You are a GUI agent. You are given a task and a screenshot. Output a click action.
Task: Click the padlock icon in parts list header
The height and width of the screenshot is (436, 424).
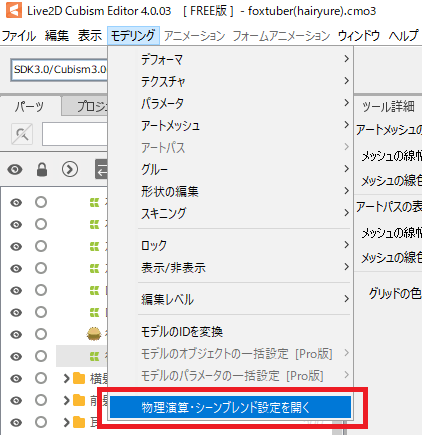pos(42,170)
